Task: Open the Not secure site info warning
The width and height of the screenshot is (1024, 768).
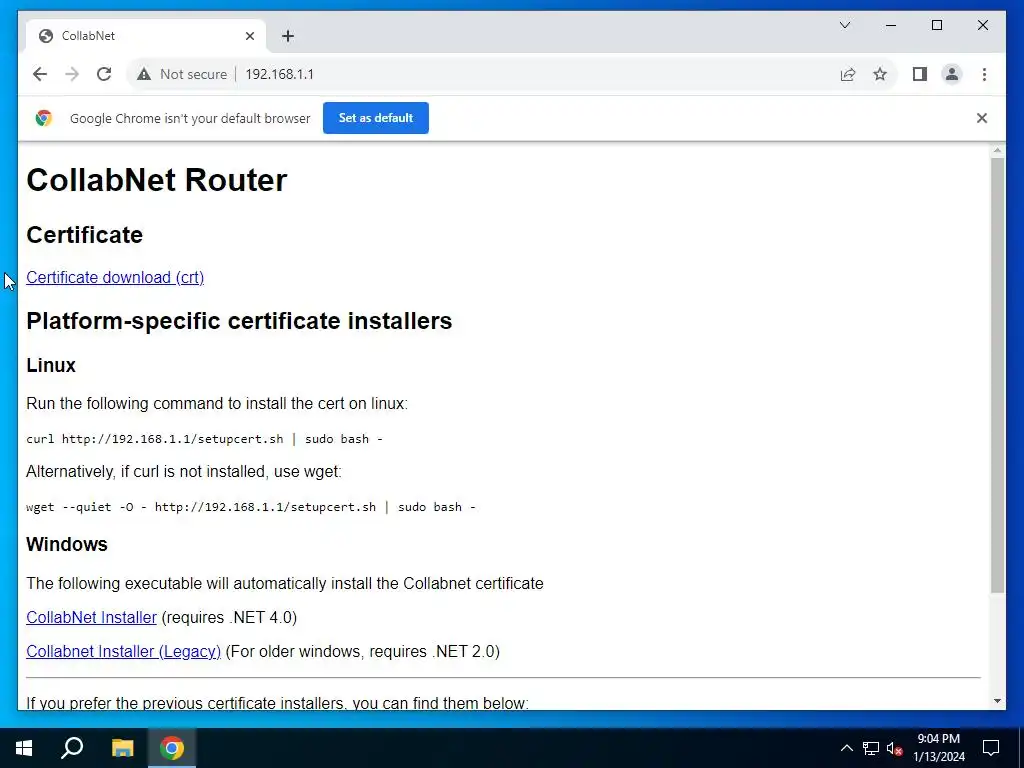Action: click(x=182, y=74)
